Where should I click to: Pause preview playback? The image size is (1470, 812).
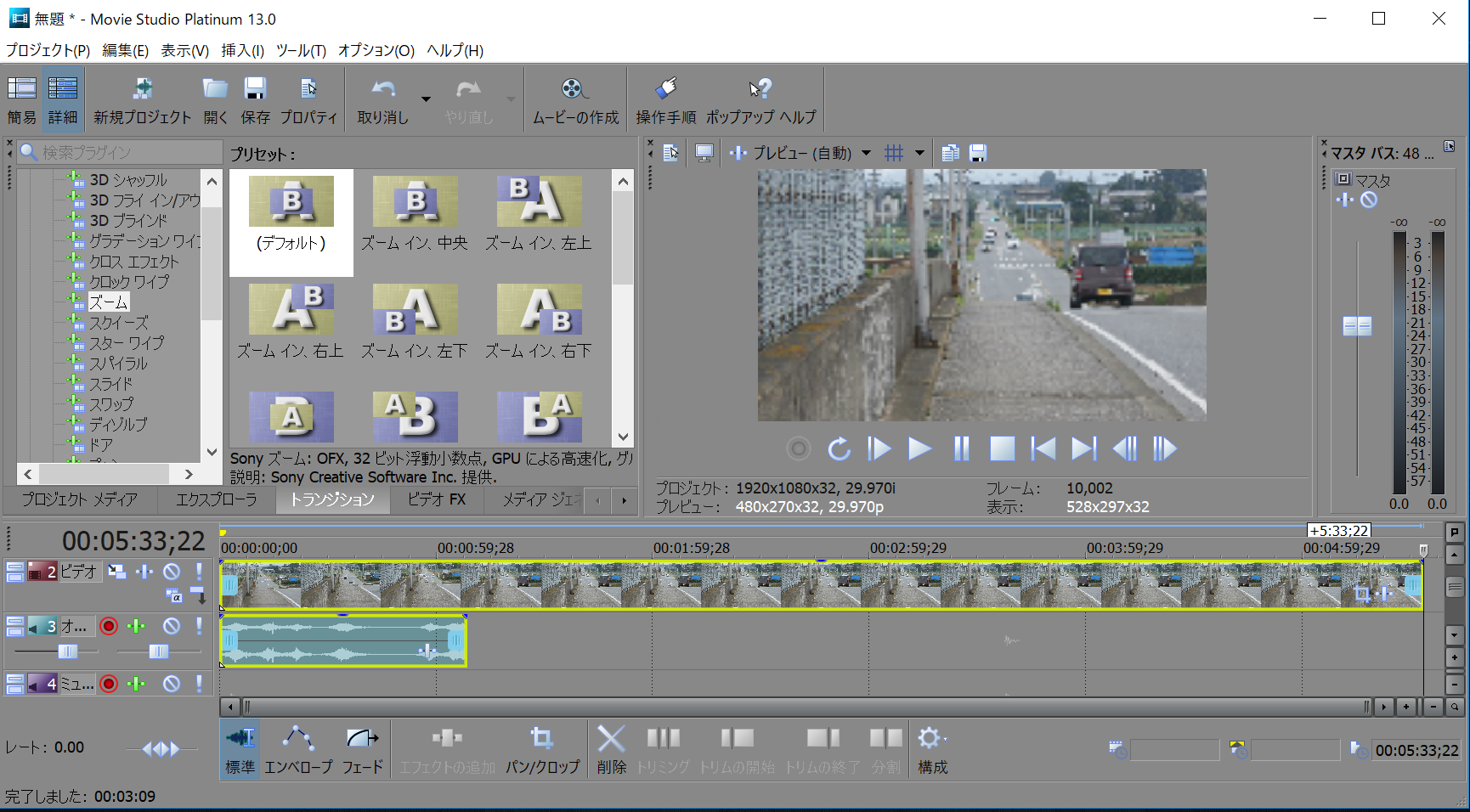[x=961, y=448]
